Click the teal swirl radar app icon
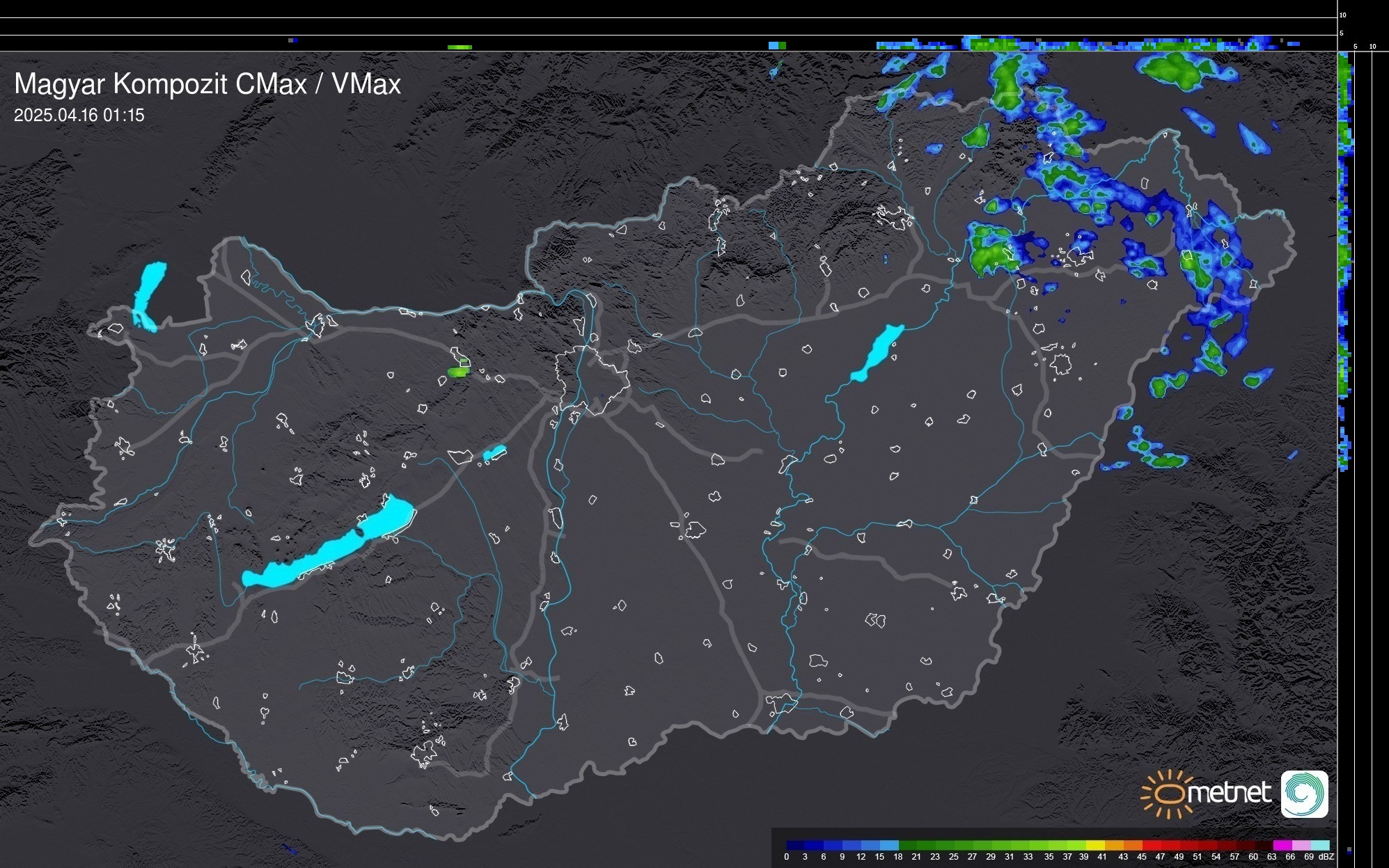The height and width of the screenshot is (868, 1389). pos(1304,794)
